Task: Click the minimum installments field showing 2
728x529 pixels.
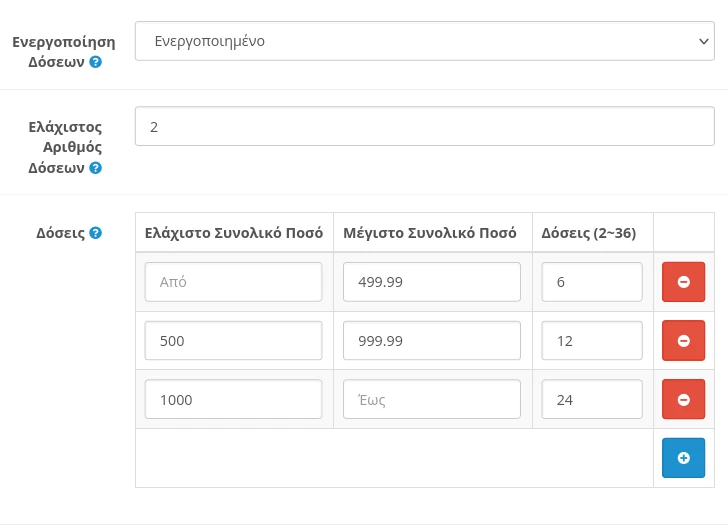Action: point(424,127)
